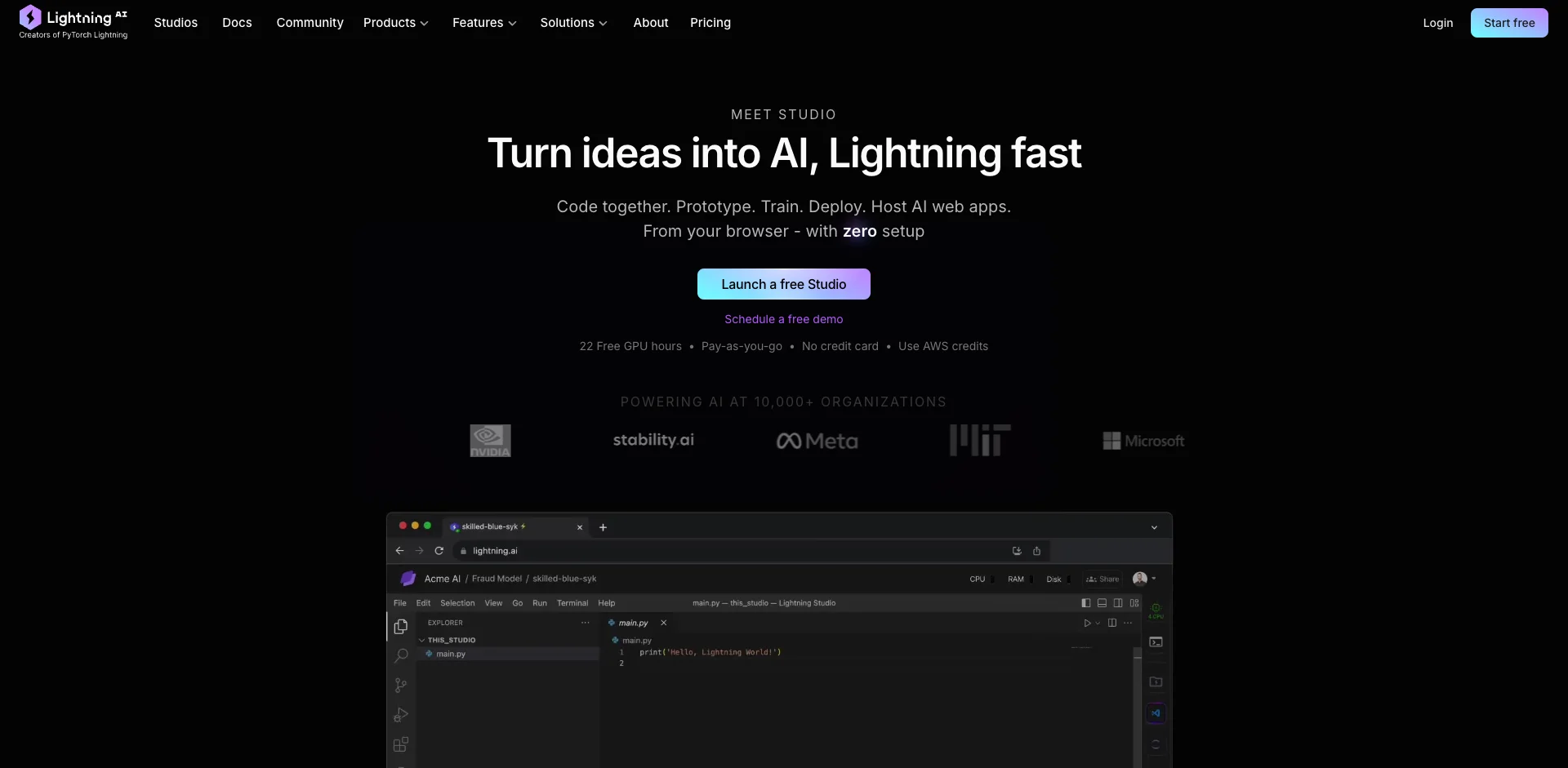
Task: Click the skilled-blue-syk breadcrumb
Action: [x=564, y=579]
